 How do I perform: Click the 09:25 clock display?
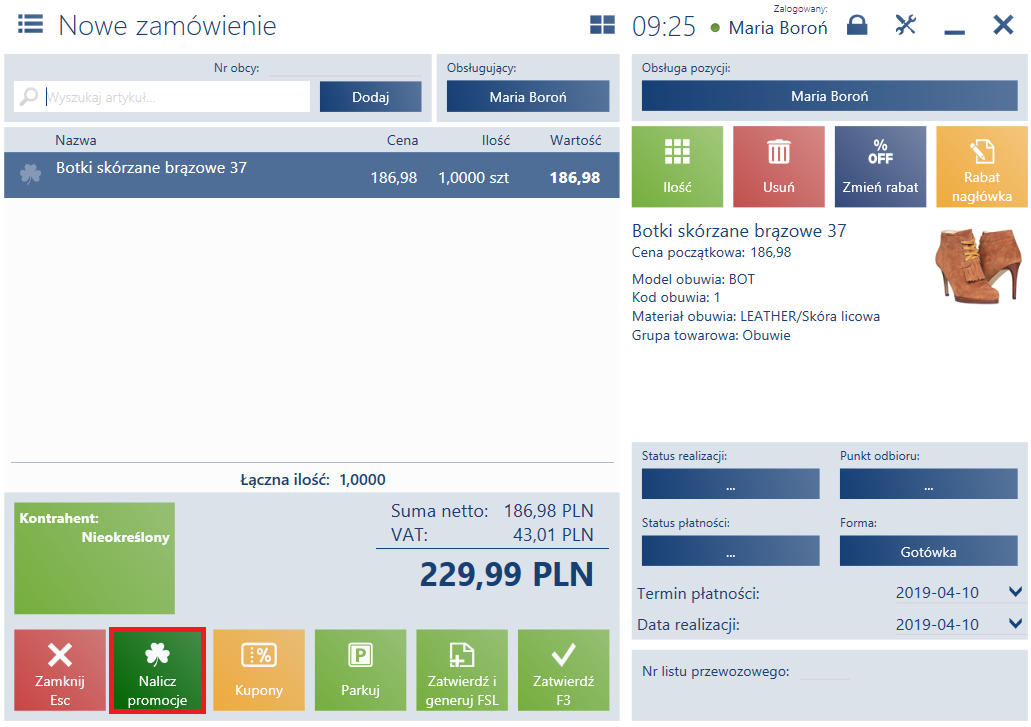(x=663, y=26)
